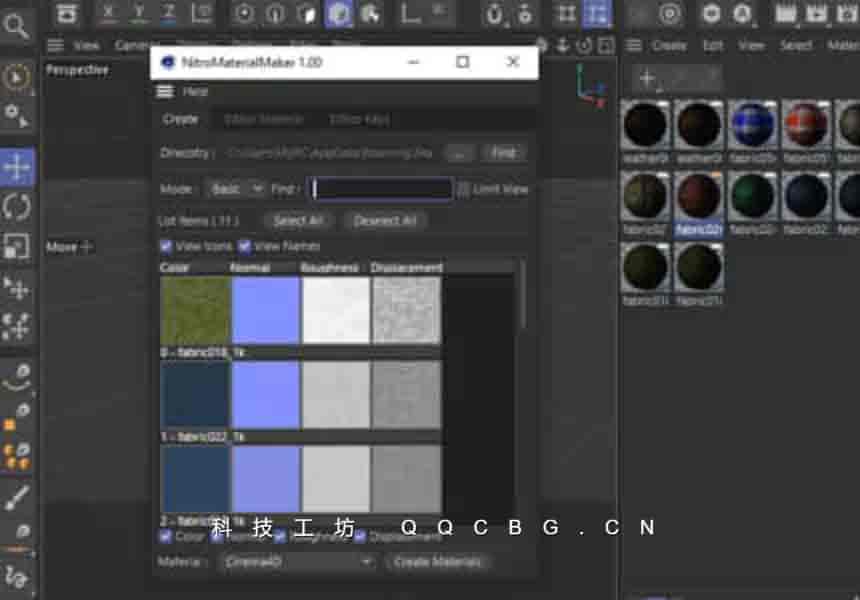Viewport: 860px width, 600px height.
Task: Select the Move tool in left sidebar
Action: click(x=16, y=167)
